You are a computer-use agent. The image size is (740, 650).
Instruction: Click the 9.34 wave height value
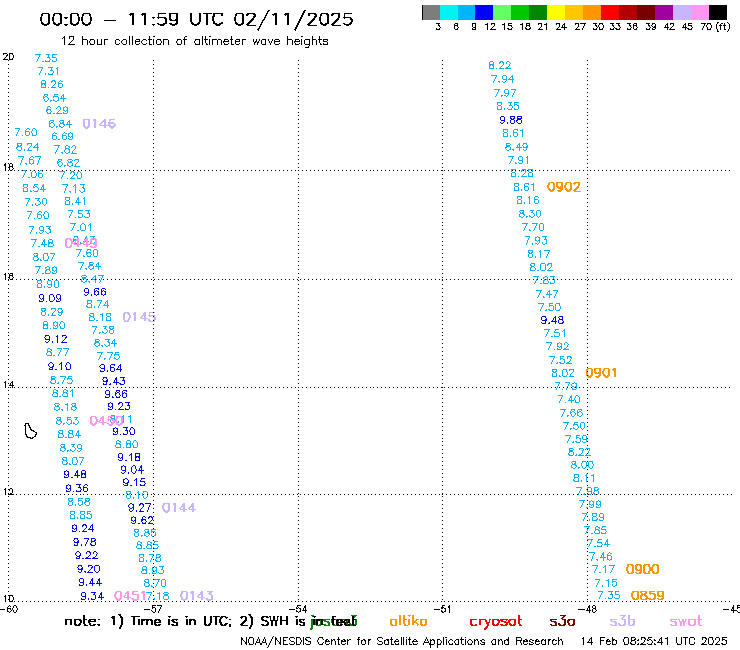coord(92,596)
